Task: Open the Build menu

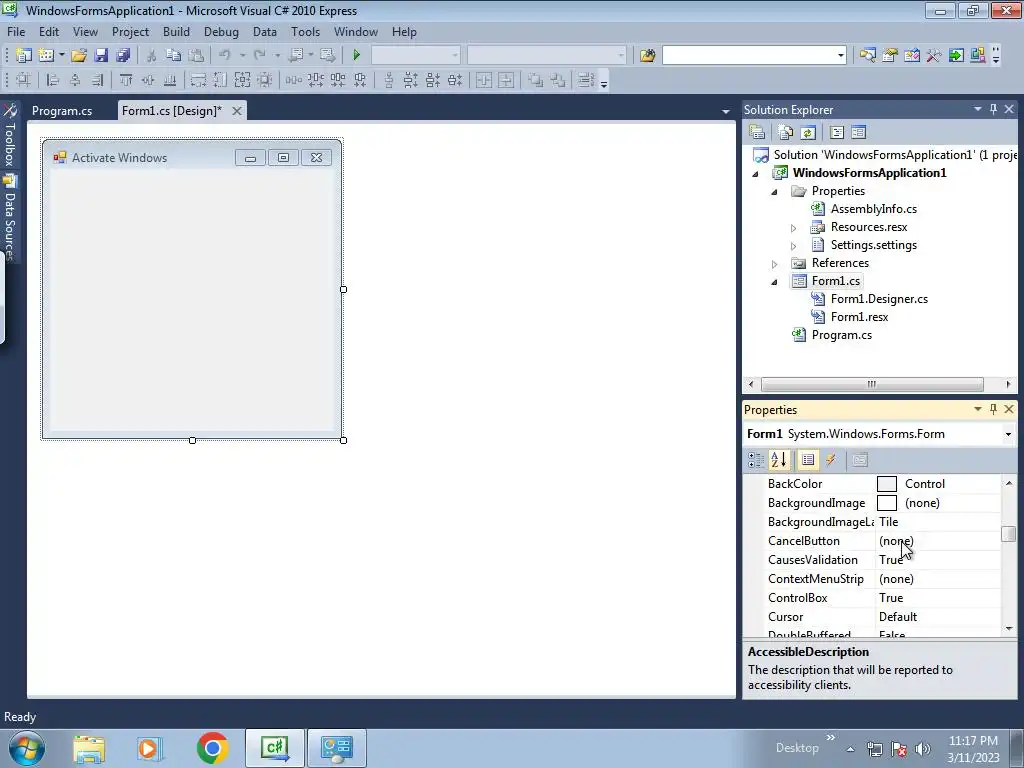Action: [176, 31]
